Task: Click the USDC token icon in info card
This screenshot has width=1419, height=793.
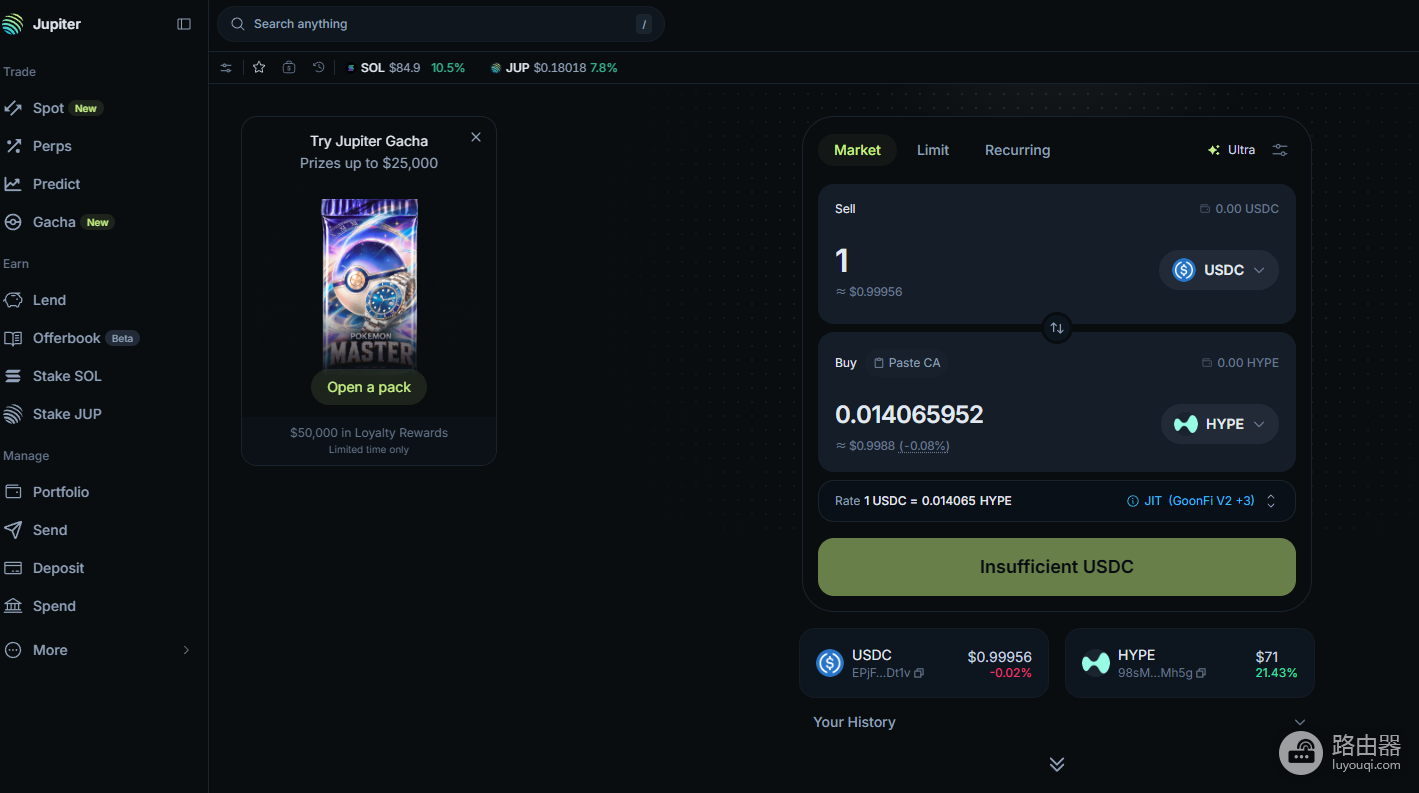Action: pyautogui.click(x=830, y=663)
